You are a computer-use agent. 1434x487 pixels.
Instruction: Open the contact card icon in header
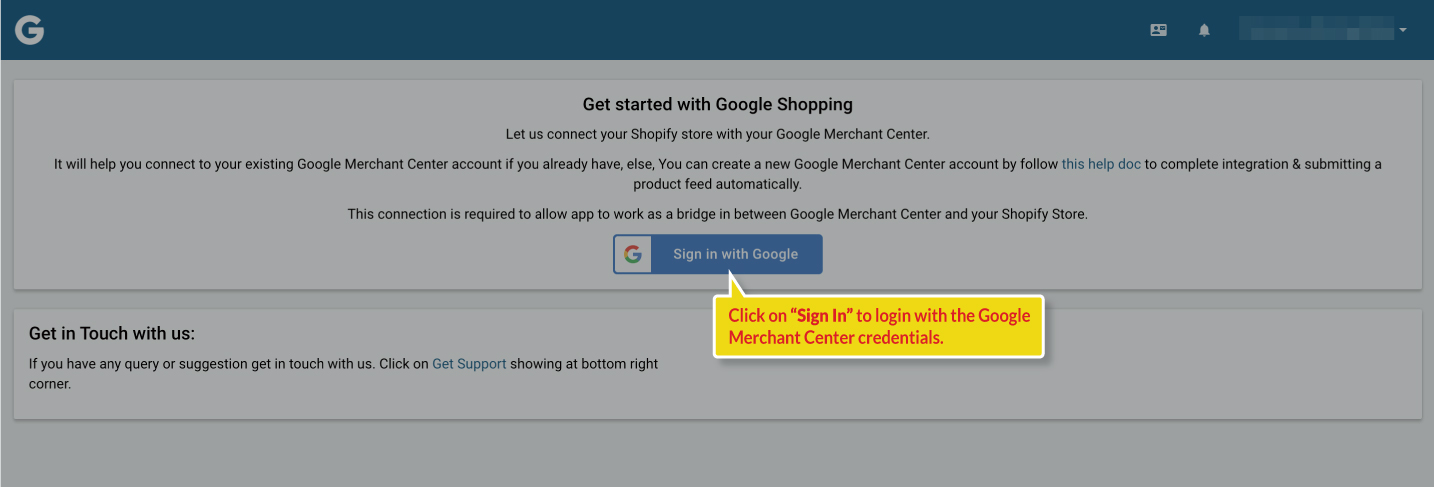click(x=1159, y=30)
